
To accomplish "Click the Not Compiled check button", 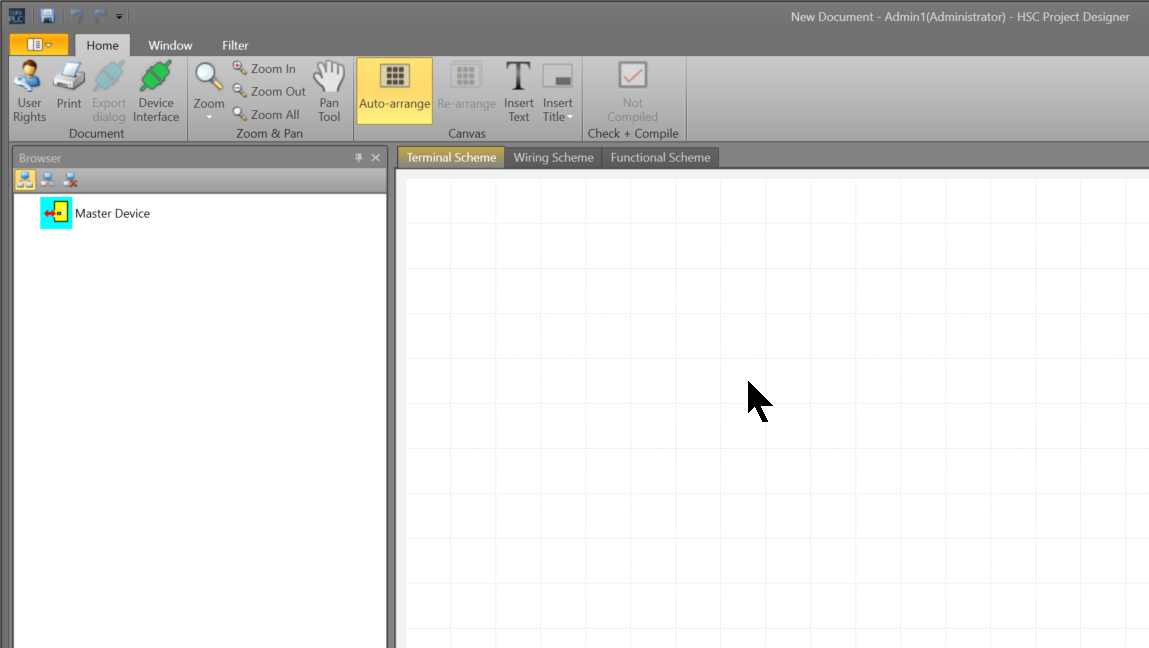I will coord(632,92).
